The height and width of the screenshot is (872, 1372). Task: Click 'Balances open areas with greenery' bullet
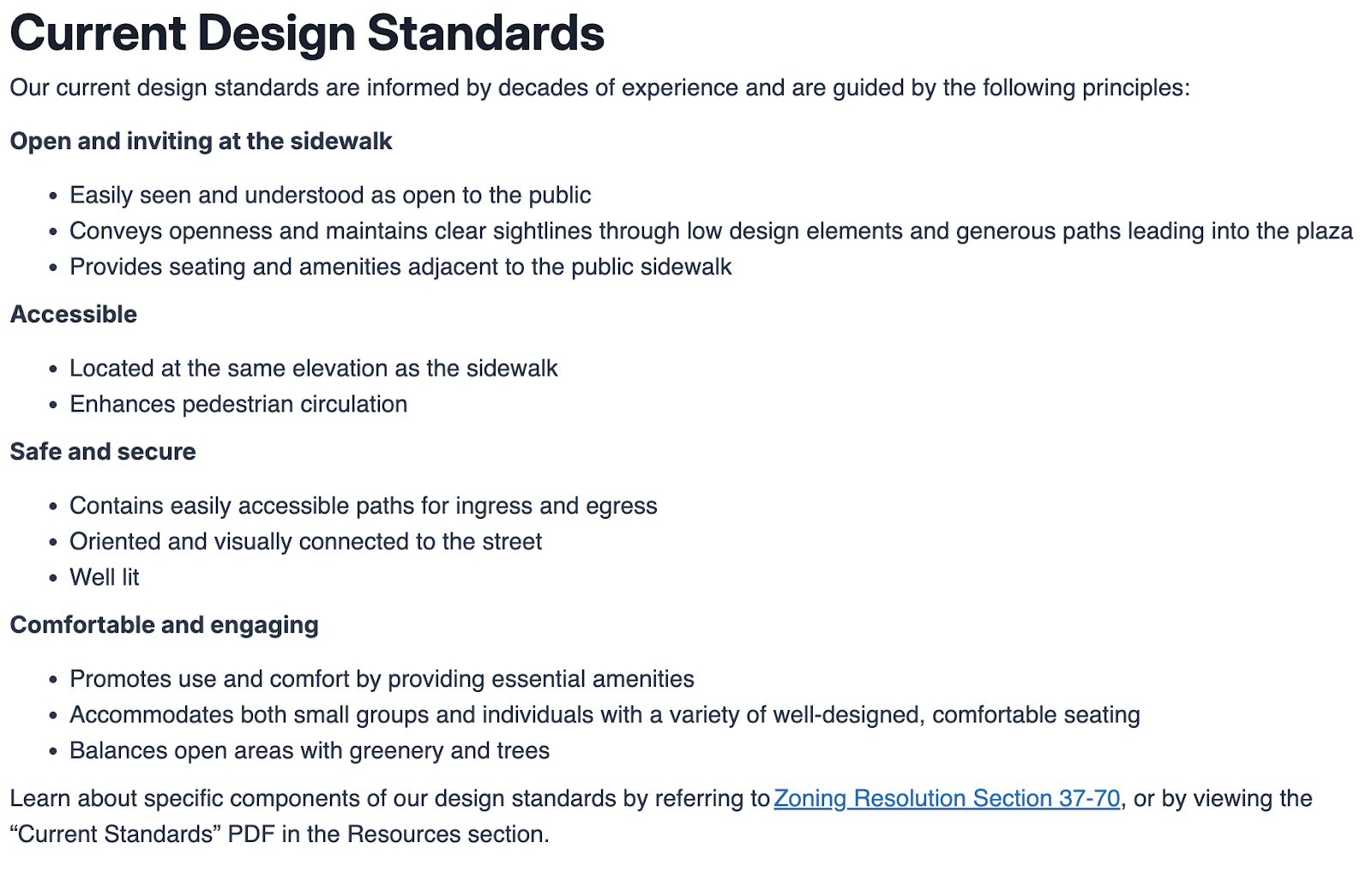[310, 751]
